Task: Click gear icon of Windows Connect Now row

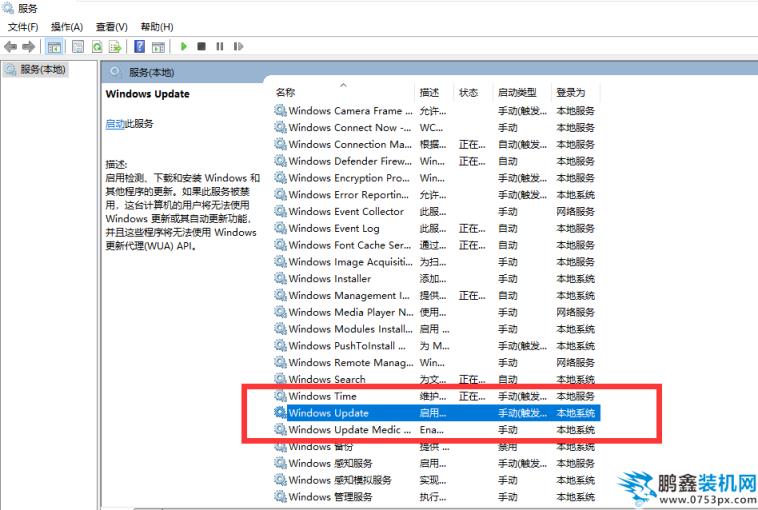Action: (280, 127)
